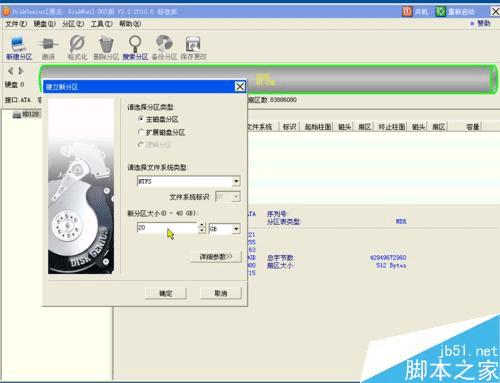Select 主磁盘分区 (primary partition) radio button
Screen dimensions: 500x383
[x=141, y=119]
